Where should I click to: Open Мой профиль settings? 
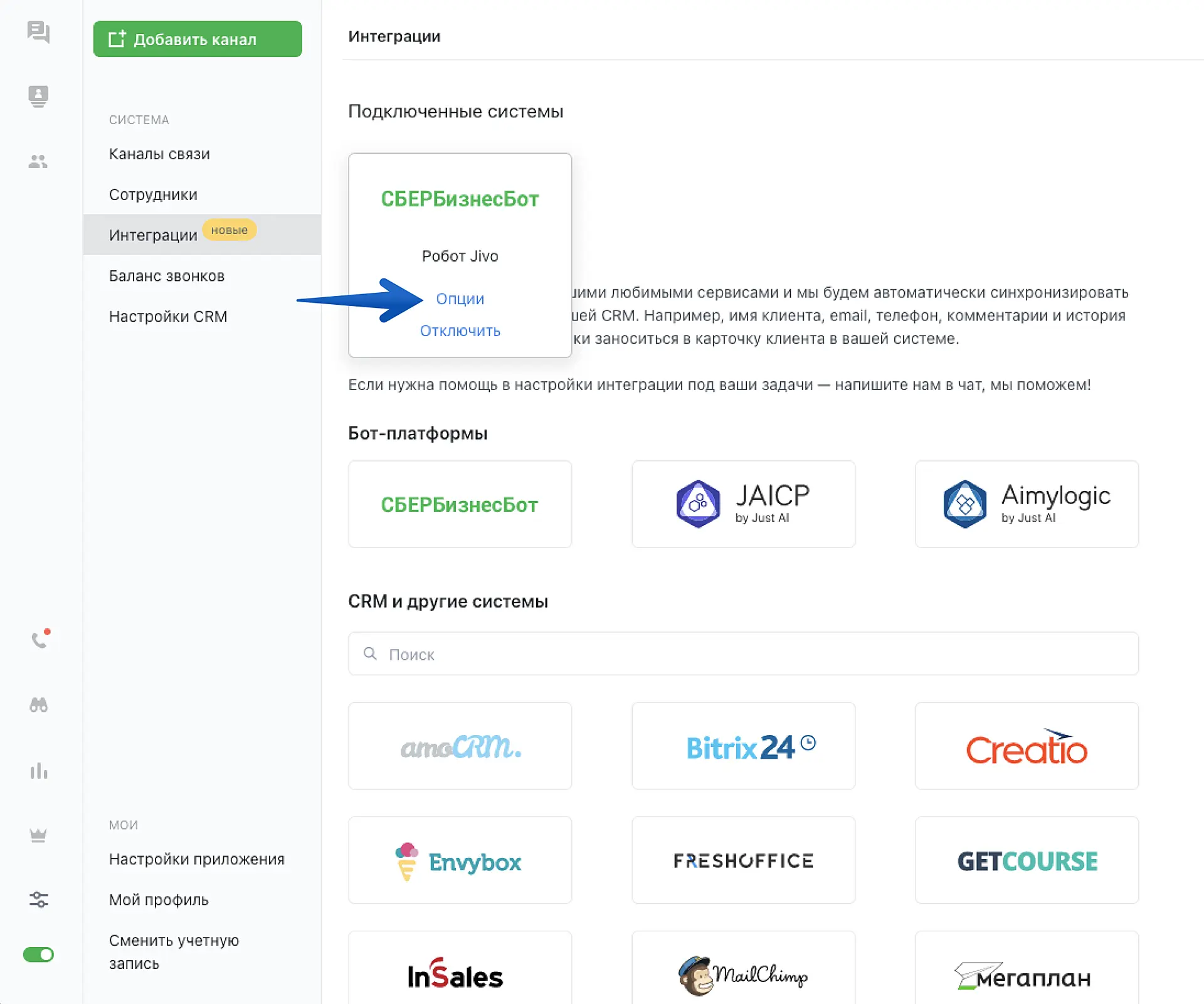tap(159, 900)
